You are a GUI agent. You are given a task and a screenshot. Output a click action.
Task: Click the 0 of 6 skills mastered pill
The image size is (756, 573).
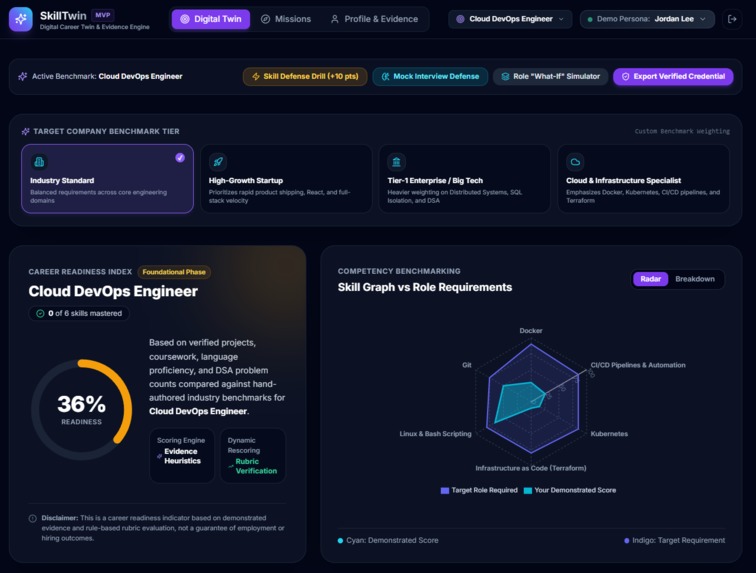click(79, 314)
